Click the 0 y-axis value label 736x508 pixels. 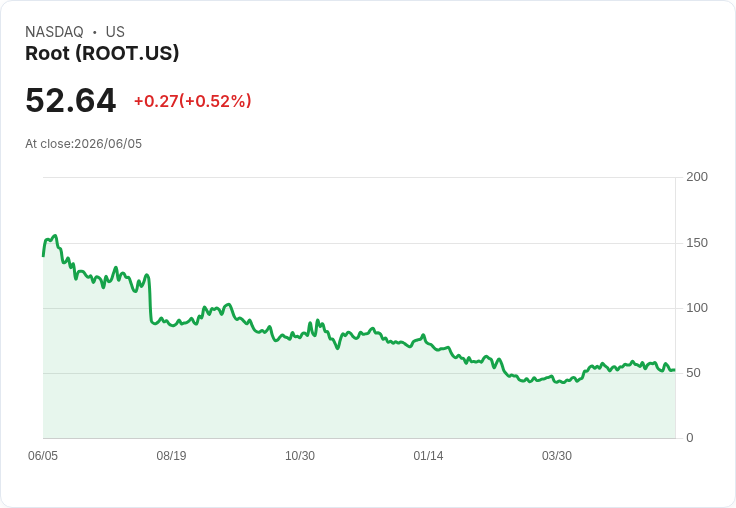[x=690, y=438]
